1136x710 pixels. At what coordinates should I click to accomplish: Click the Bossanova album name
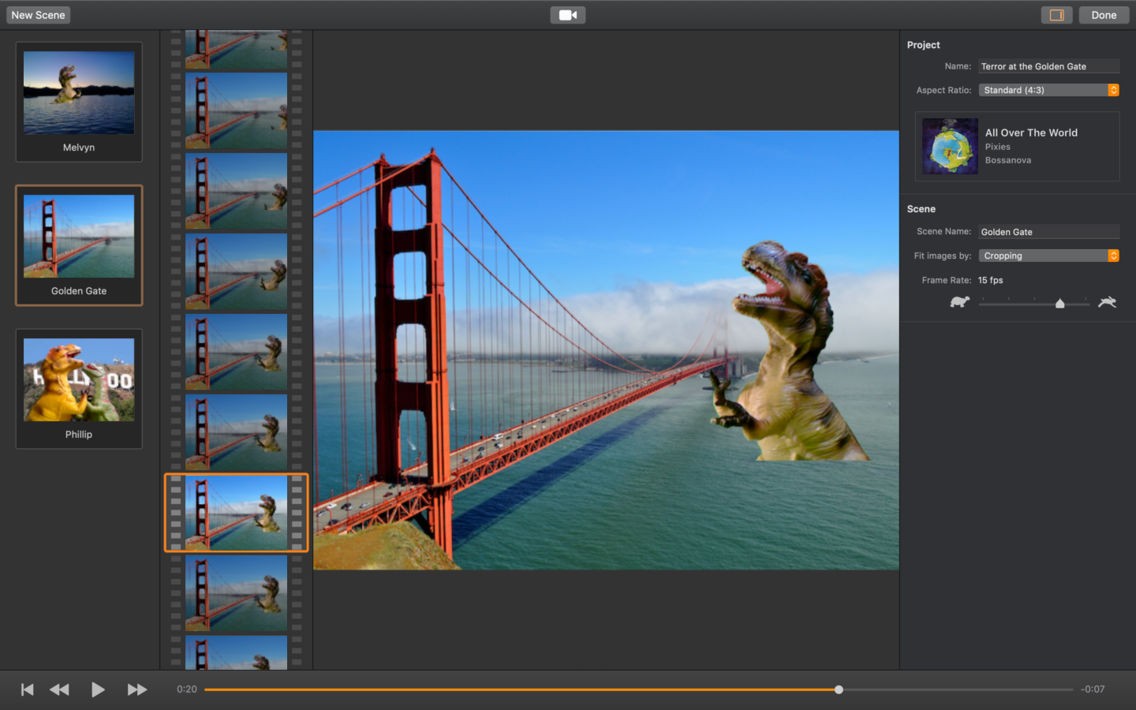(x=1008, y=160)
